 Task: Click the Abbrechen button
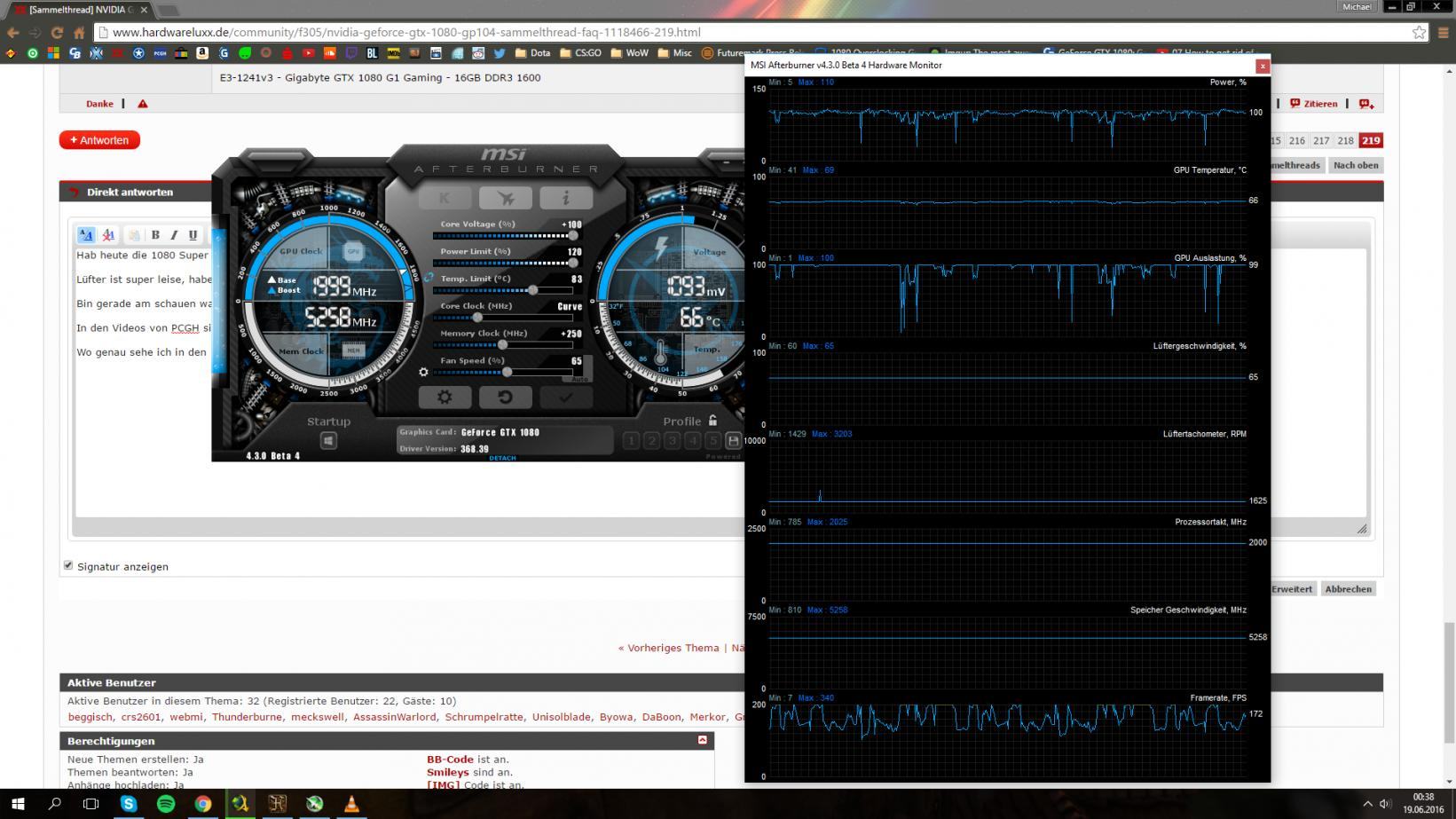[1349, 589]
